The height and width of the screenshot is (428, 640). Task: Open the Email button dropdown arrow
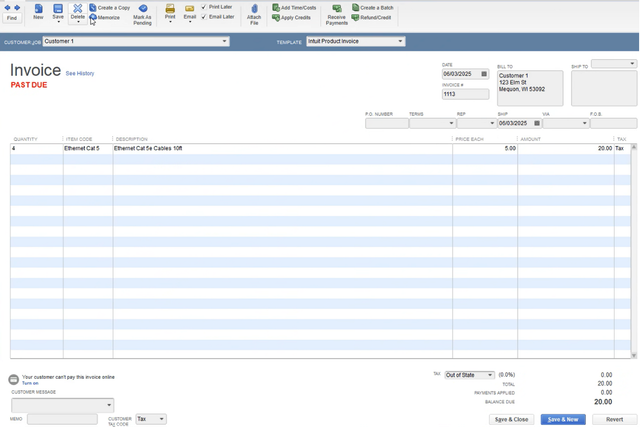pos(190,22)
